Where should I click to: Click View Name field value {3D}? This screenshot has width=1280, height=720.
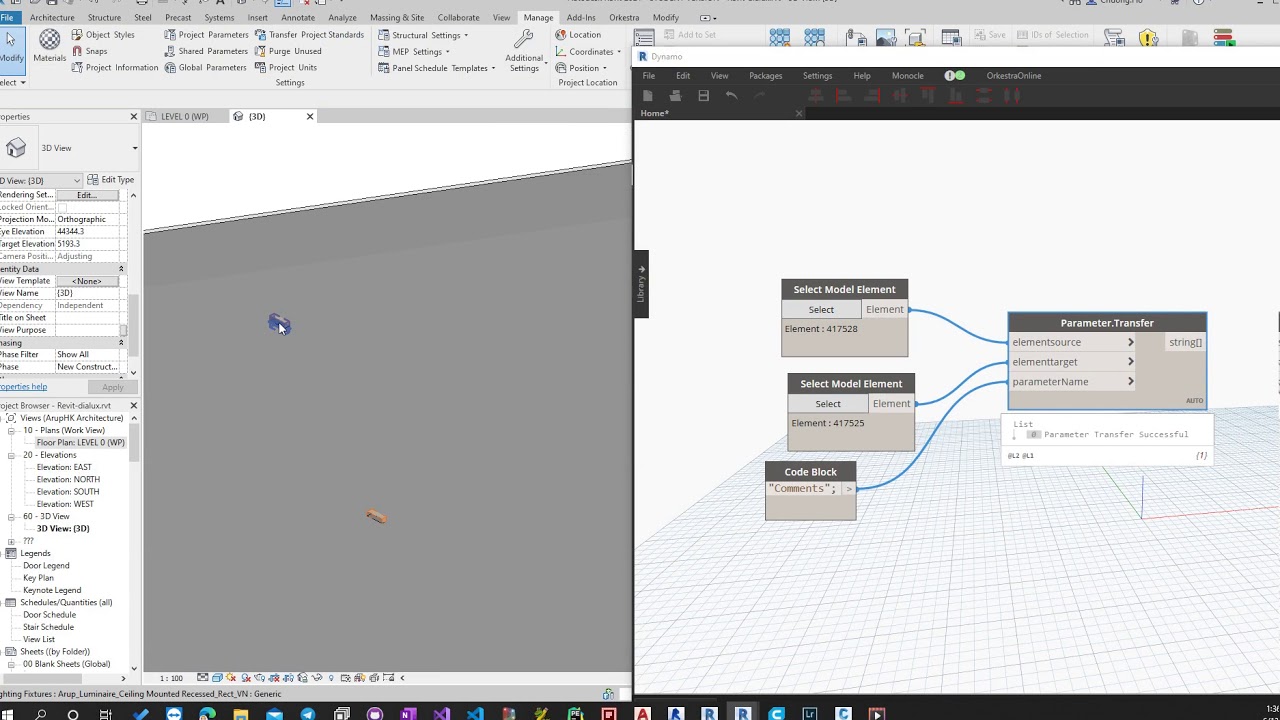coord(87,293)
